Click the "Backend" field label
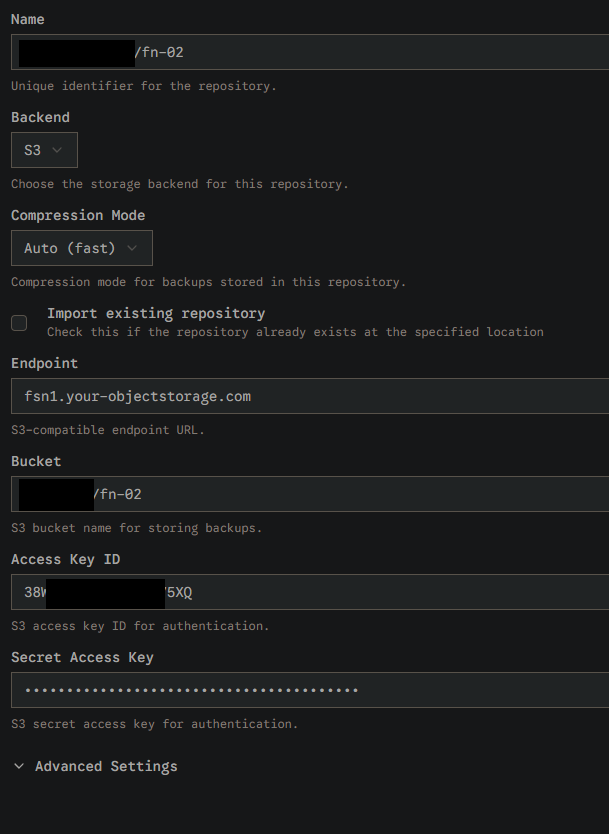 (x=40, y=117)
